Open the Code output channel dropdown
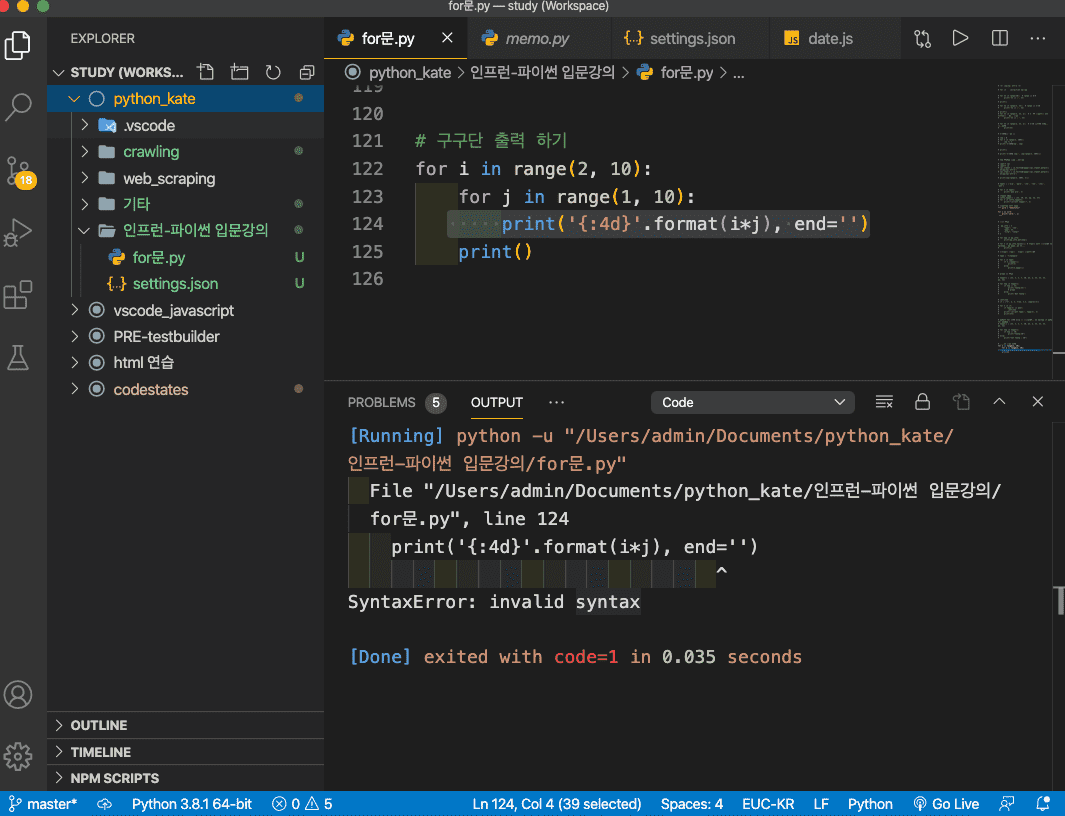The width and height of the screenshot is (1065, 816). point(752,402)
